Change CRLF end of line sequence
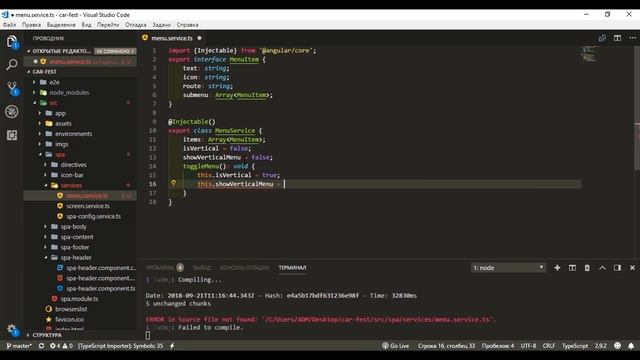 coord(549,346)
